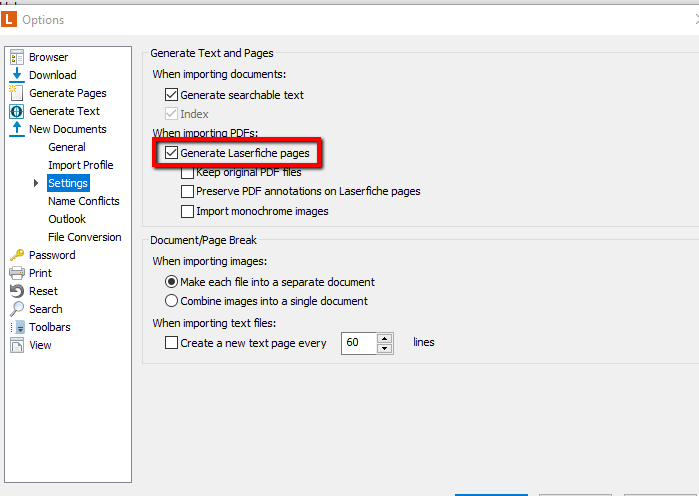Toggle Generate Laserfiche pages checkbox
699x496 pixels.
172,153
